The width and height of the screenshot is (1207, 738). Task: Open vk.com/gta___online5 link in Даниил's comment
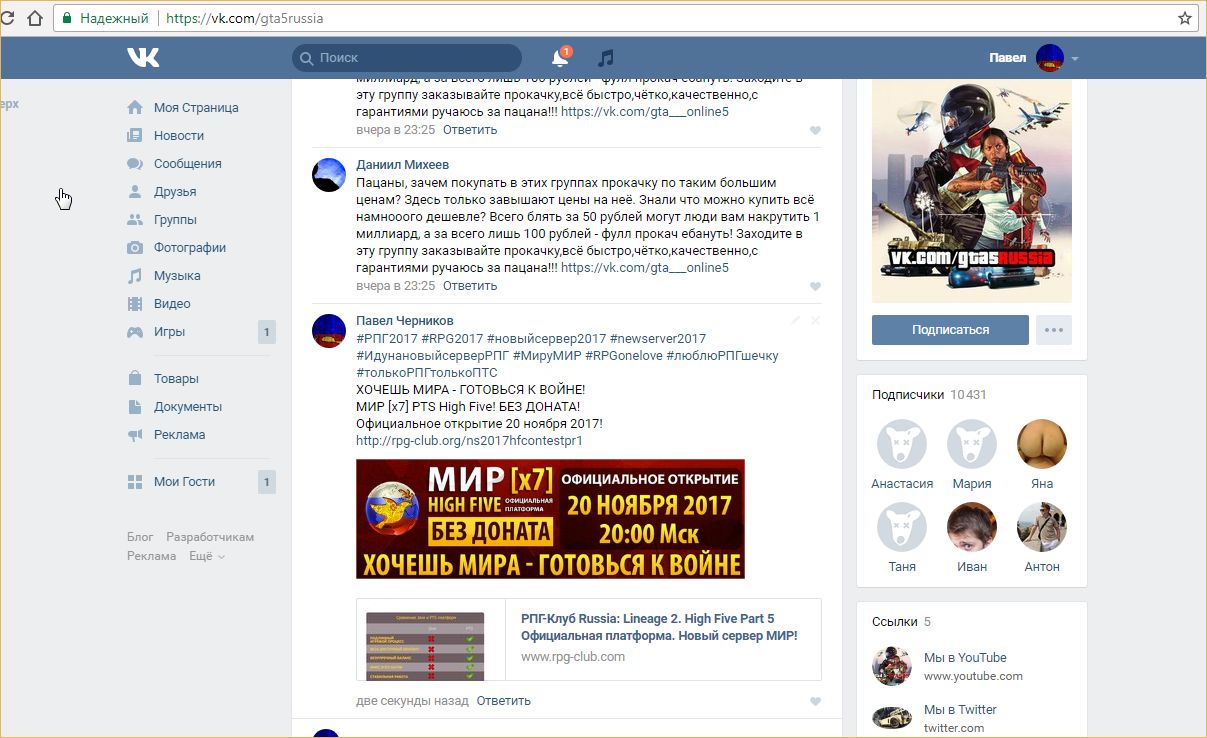tap(645, 268)
